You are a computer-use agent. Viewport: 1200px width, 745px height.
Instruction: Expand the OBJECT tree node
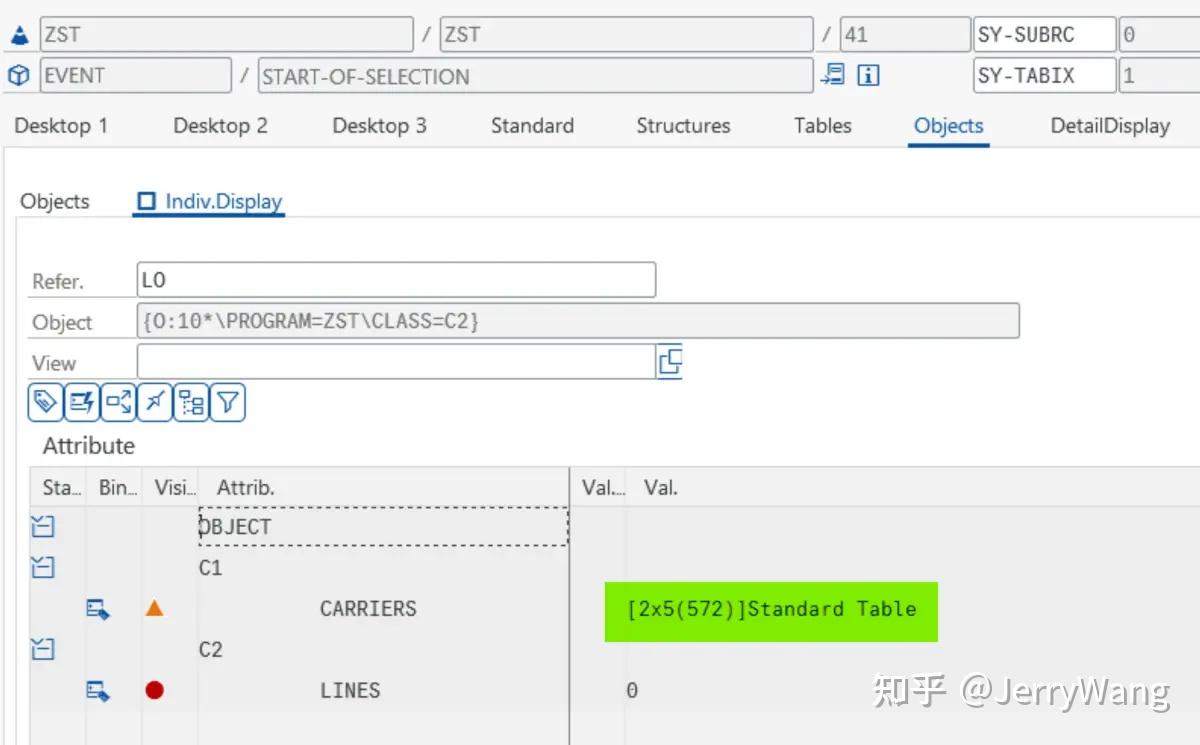click(41, 526)
